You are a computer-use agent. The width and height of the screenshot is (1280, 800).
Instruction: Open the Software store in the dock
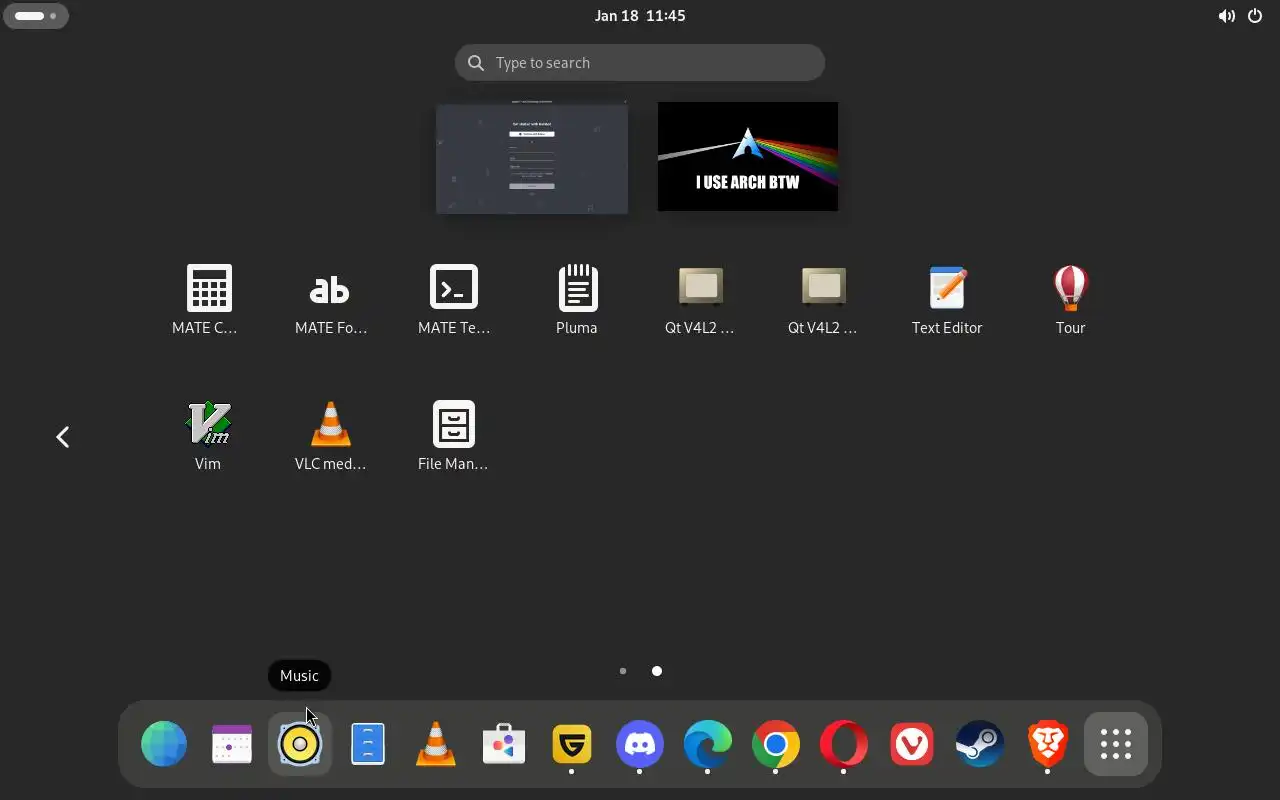coord(504,744)
